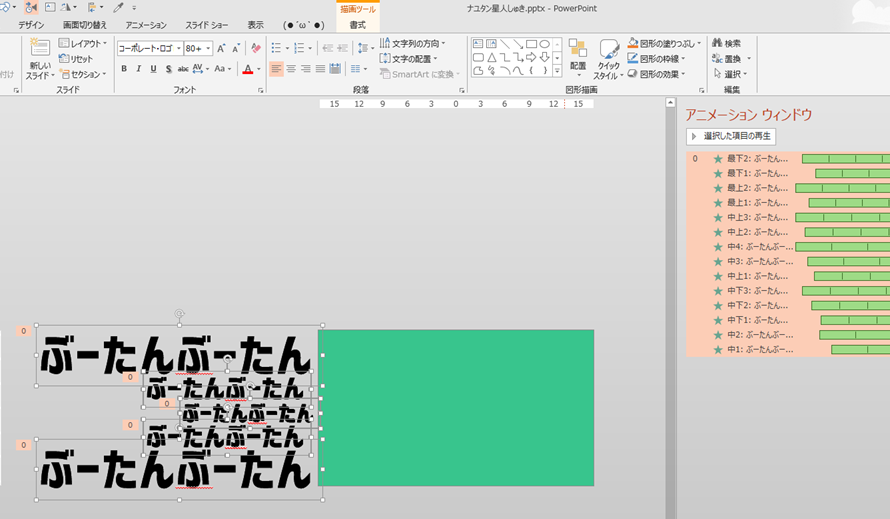Select the 中4 animation entry
The width and height of the screenshot is (890, 519).
788,247
